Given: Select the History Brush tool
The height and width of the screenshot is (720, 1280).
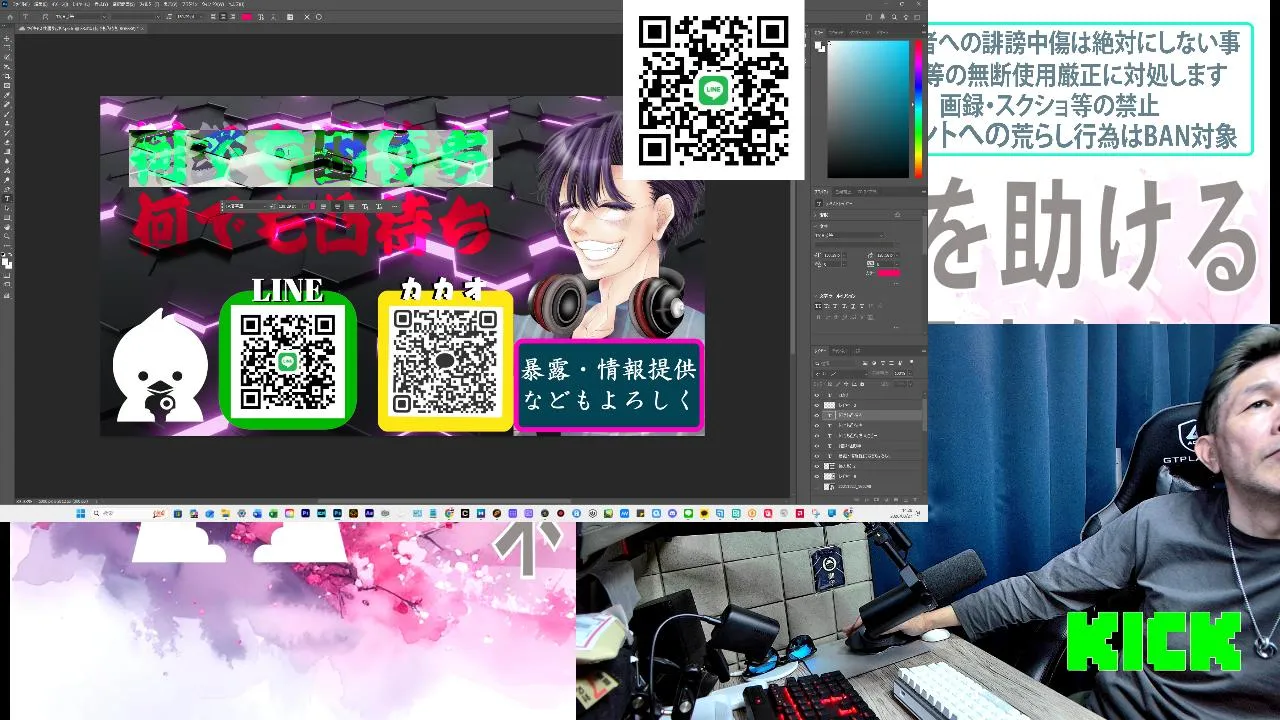Looking at the screenshot, I should pos(9,132).
